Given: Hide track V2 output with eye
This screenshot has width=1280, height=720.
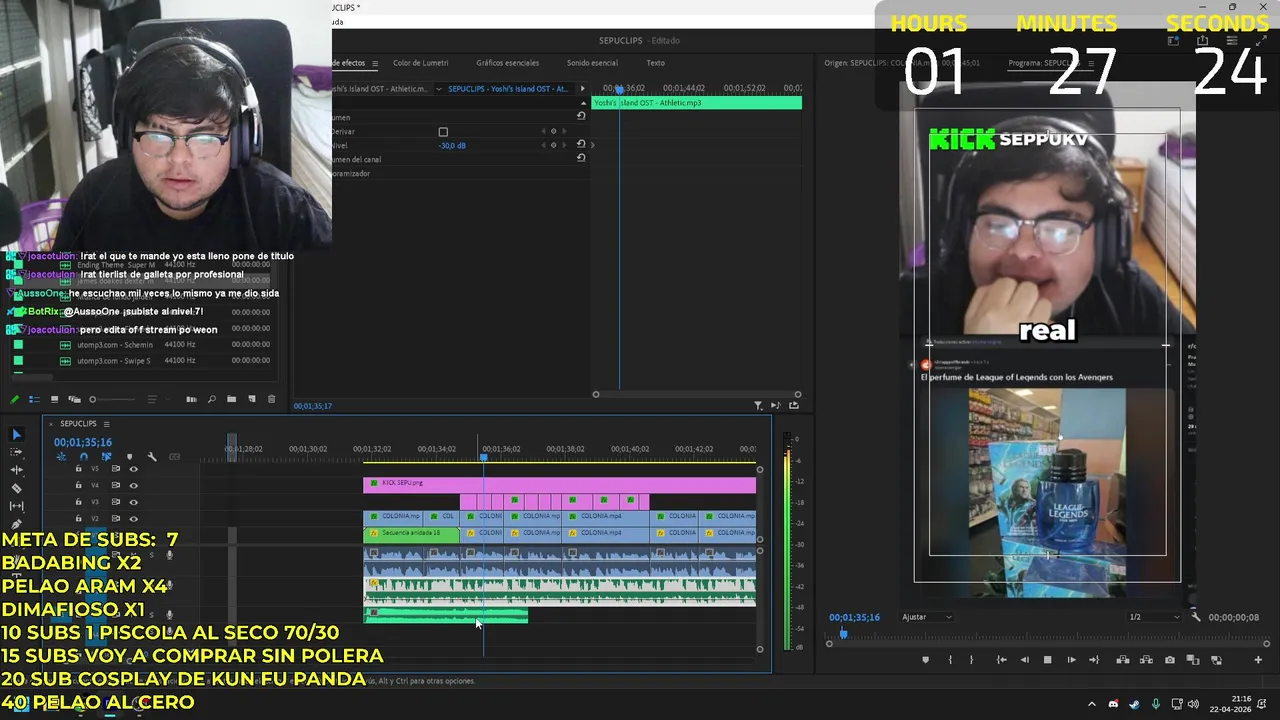Looking at the screenshot, I should click(x=133, y=518).
